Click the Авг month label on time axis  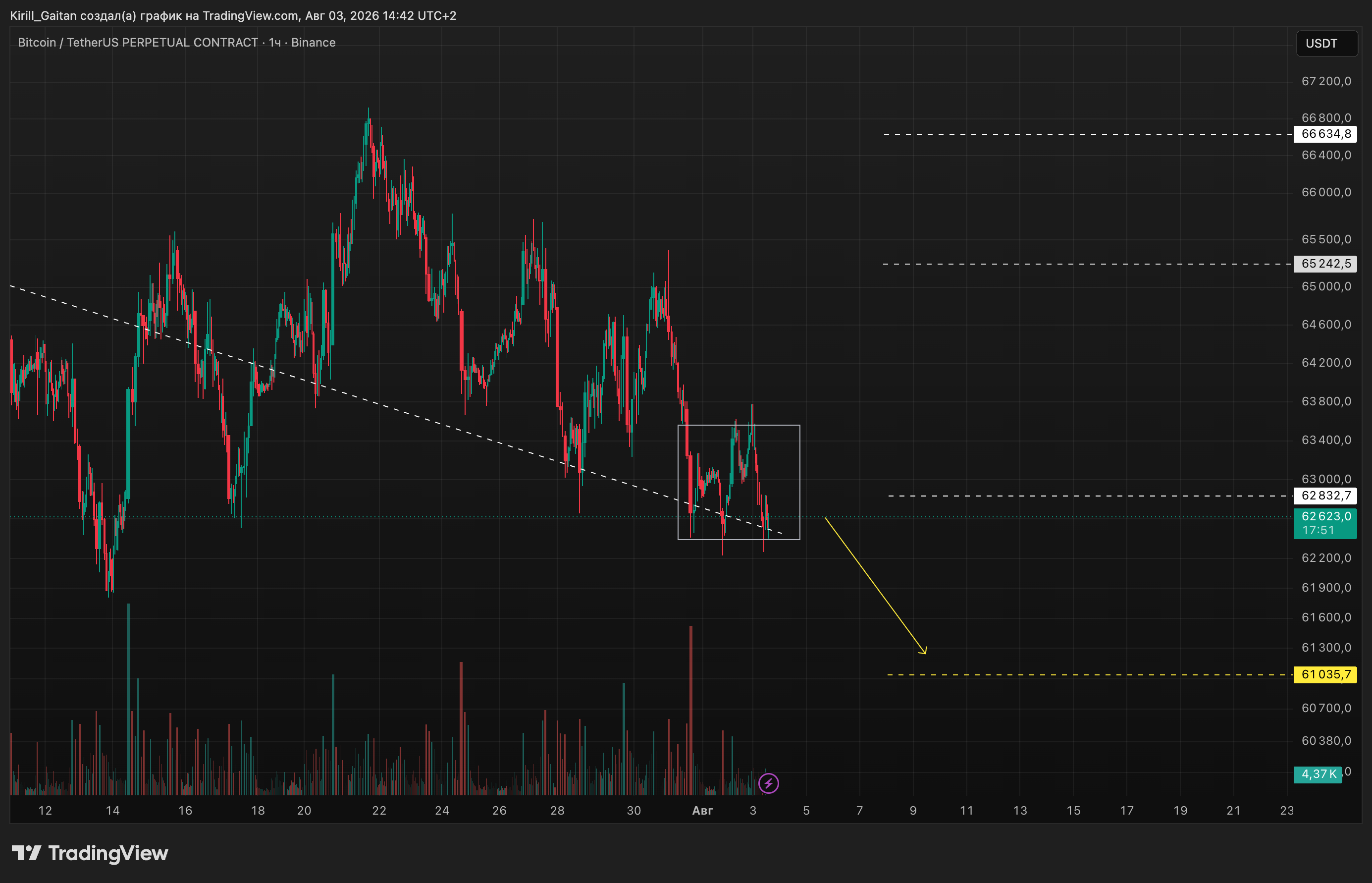(703, 811)
